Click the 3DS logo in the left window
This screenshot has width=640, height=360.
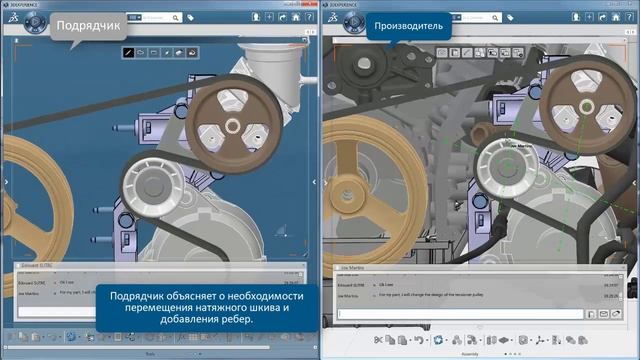tap(13, 18)
